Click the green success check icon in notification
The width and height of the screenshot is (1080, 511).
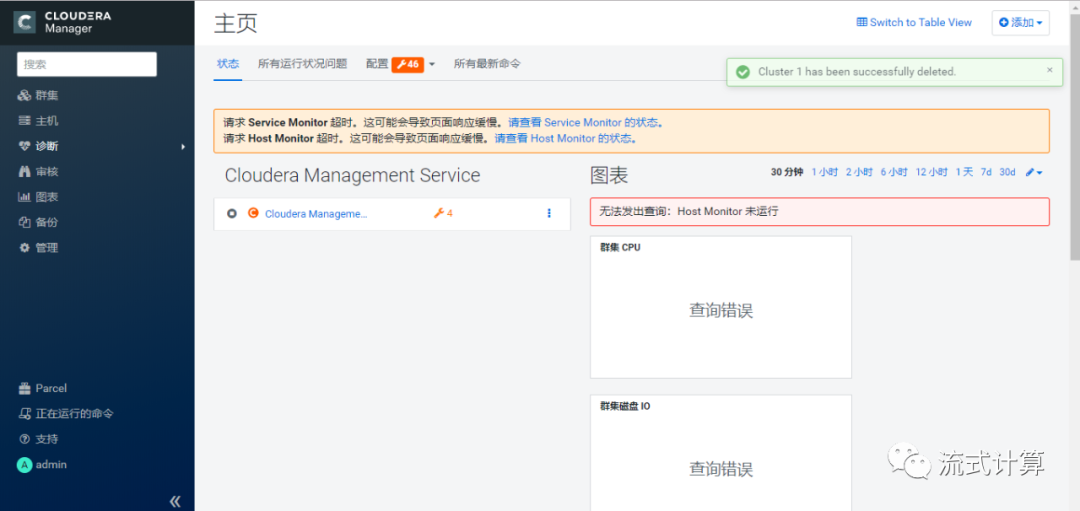click(x=742, y=72)
